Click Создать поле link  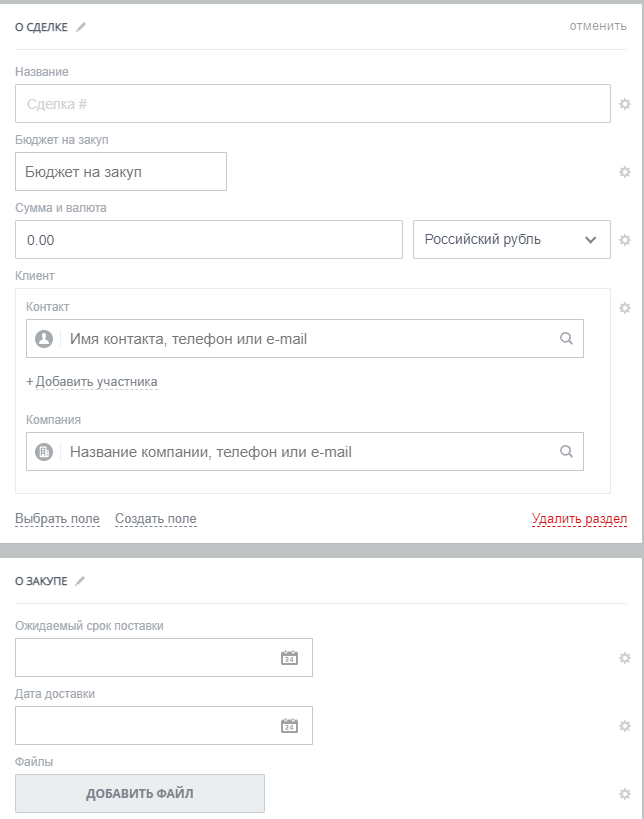(x=155, y=519)
